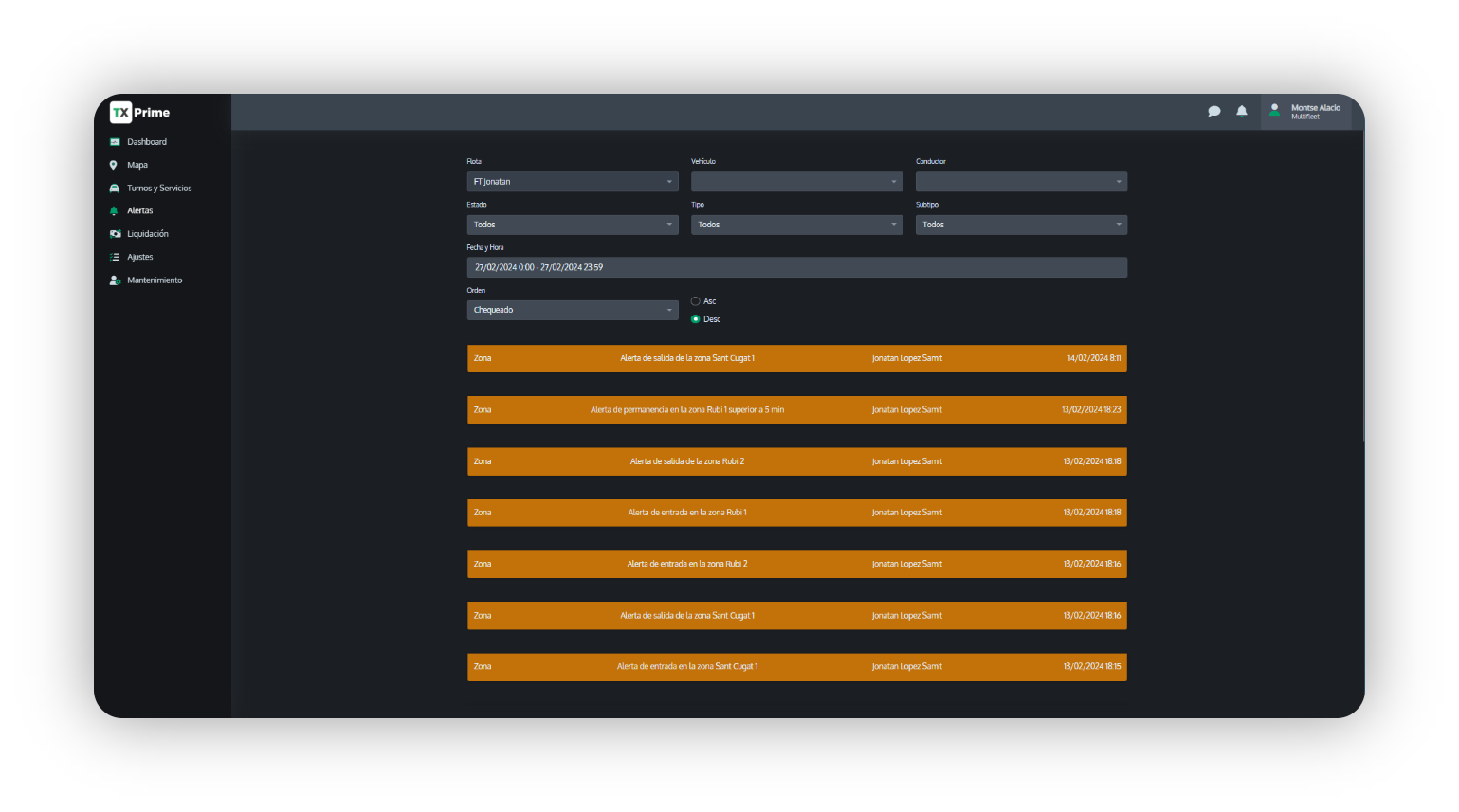
Task: Expand the Estado dropdown set to Todos
Action: (573, 225)
